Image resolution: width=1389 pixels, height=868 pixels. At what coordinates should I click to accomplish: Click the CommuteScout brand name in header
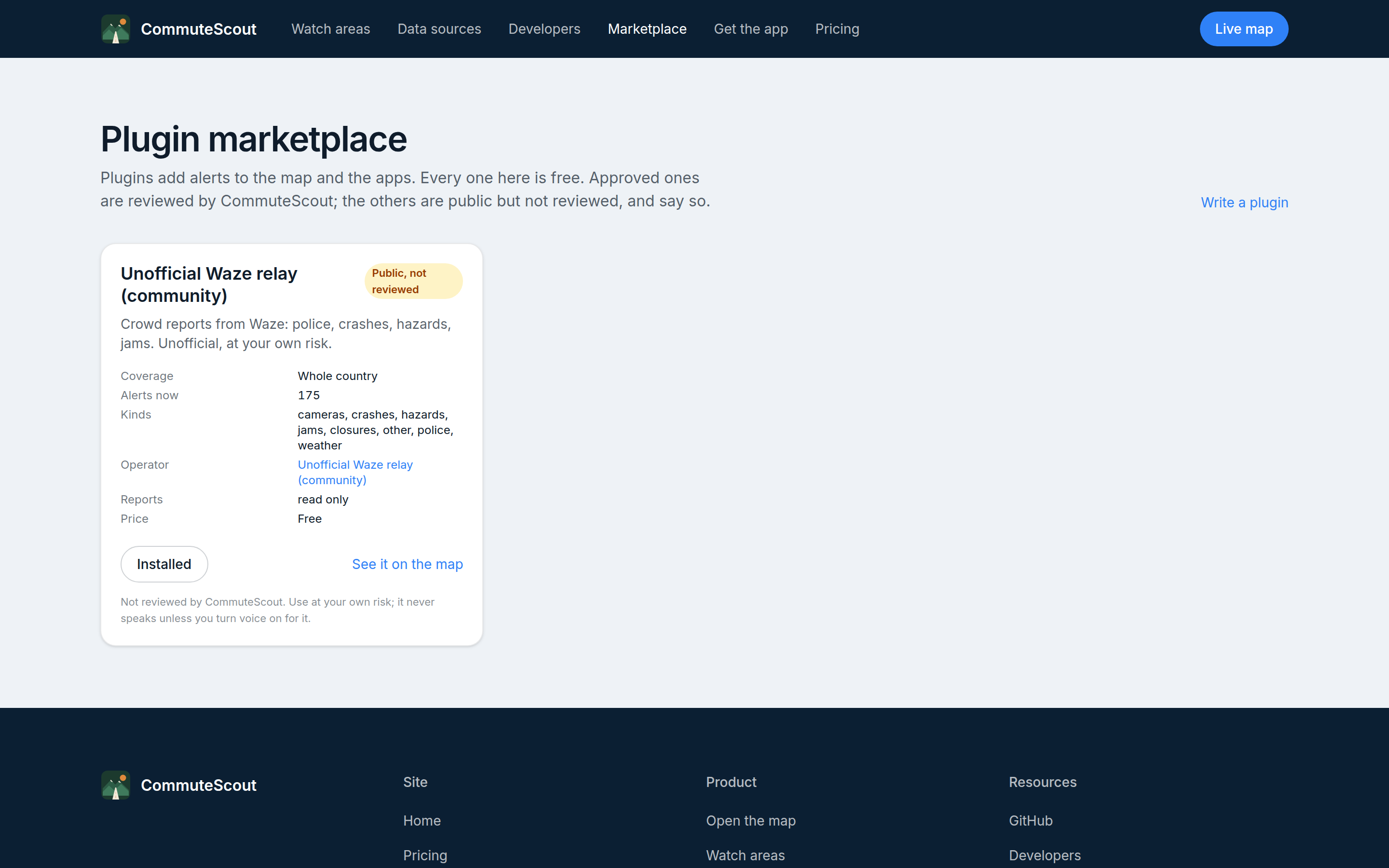(x=199, y=29)
